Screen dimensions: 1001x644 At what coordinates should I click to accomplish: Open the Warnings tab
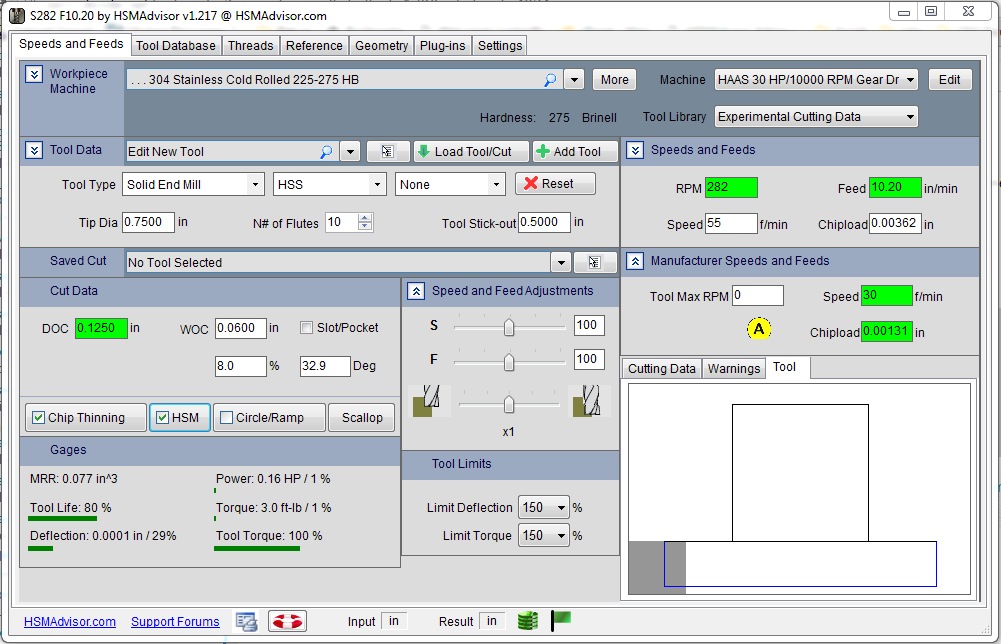click(733, 369)
